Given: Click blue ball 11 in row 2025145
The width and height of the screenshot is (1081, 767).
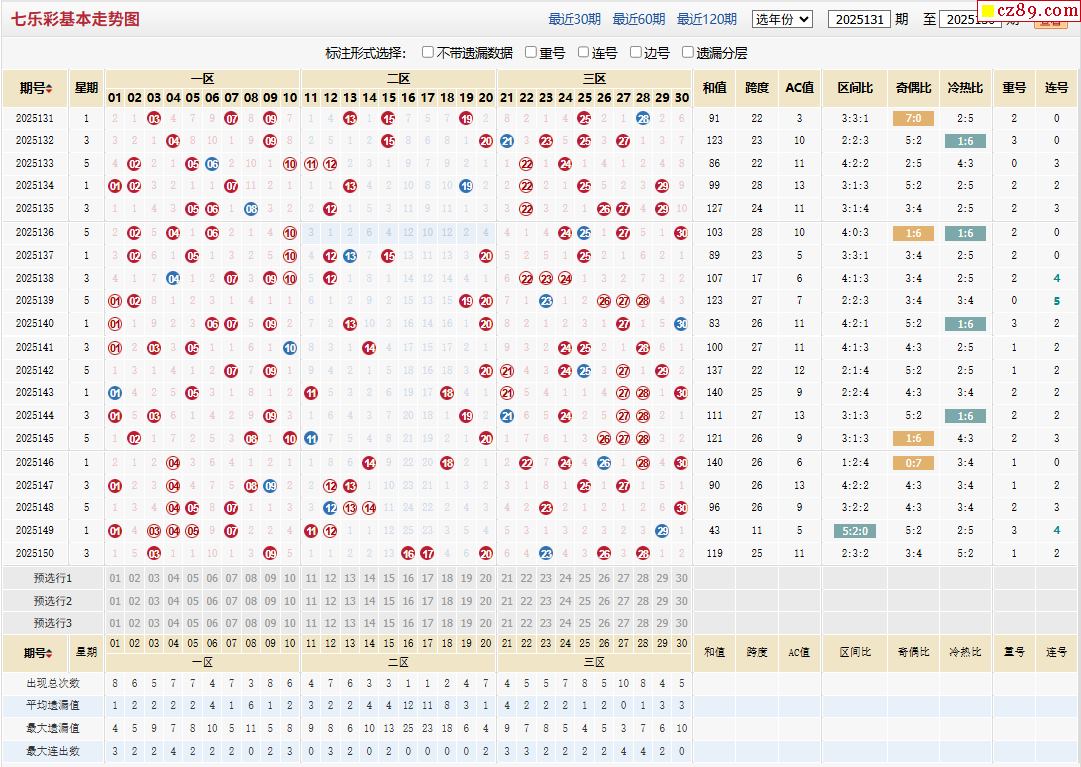Looking at the screenshot, I should pyautogui.click(x=310, y=438).
